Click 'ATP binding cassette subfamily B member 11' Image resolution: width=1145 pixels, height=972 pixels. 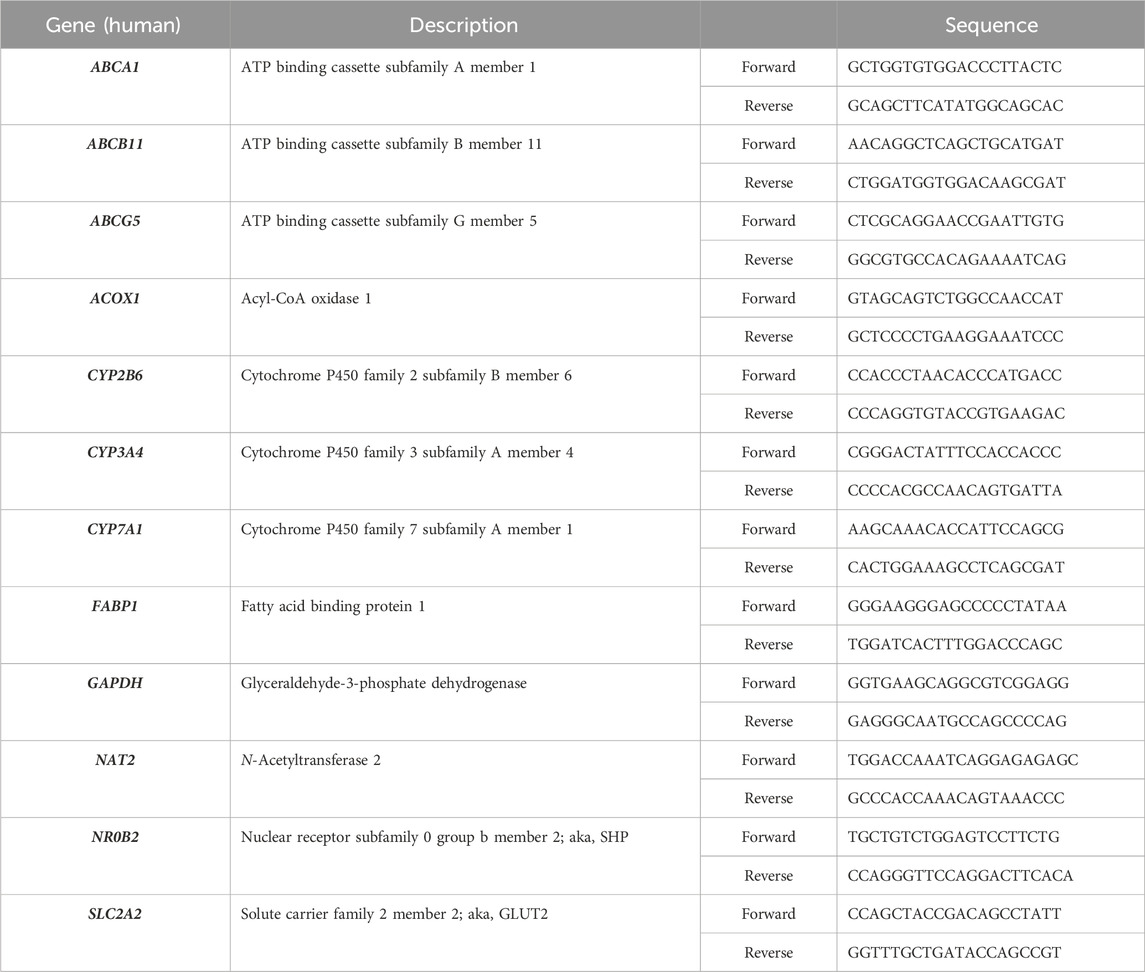pyautogui.click(x=391, y=144)
